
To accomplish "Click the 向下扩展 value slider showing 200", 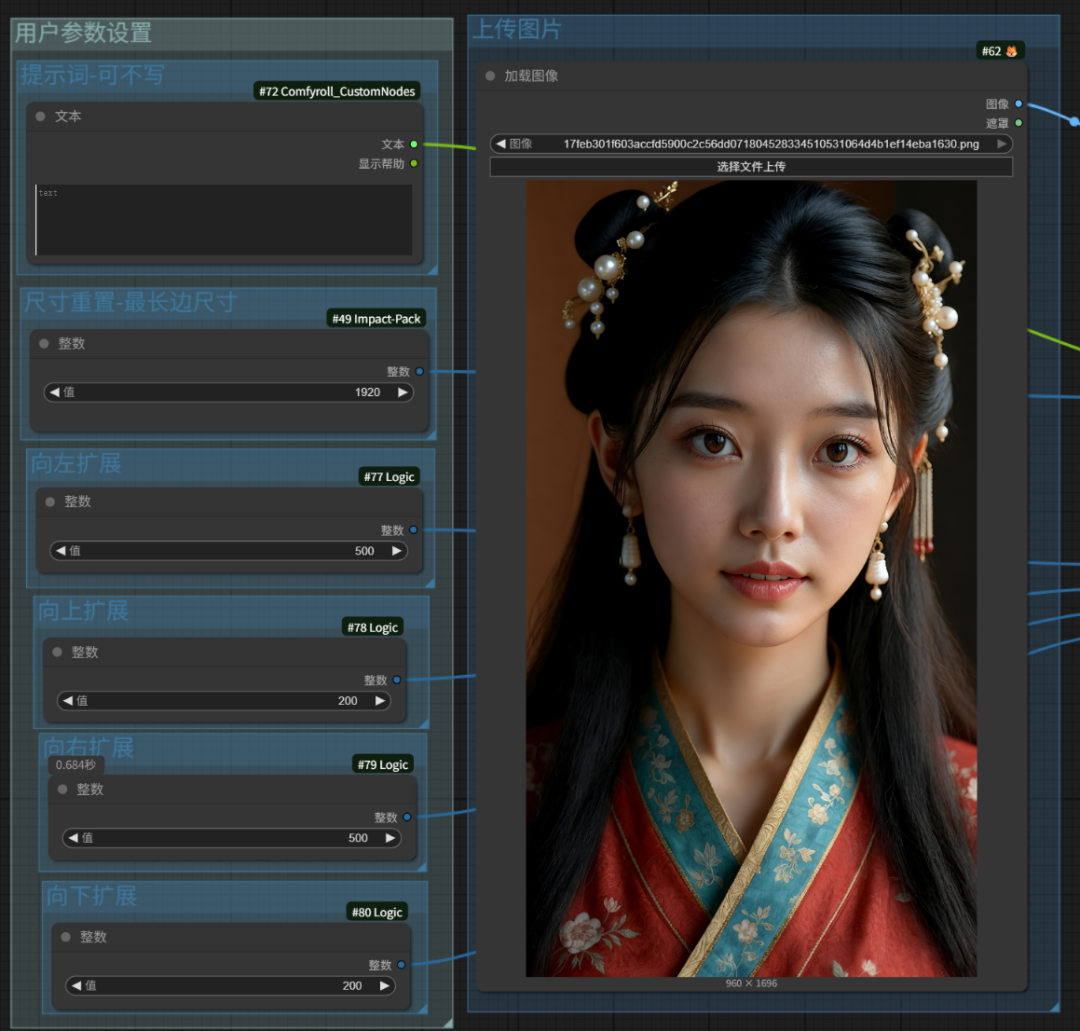I will tap(231, 986).
